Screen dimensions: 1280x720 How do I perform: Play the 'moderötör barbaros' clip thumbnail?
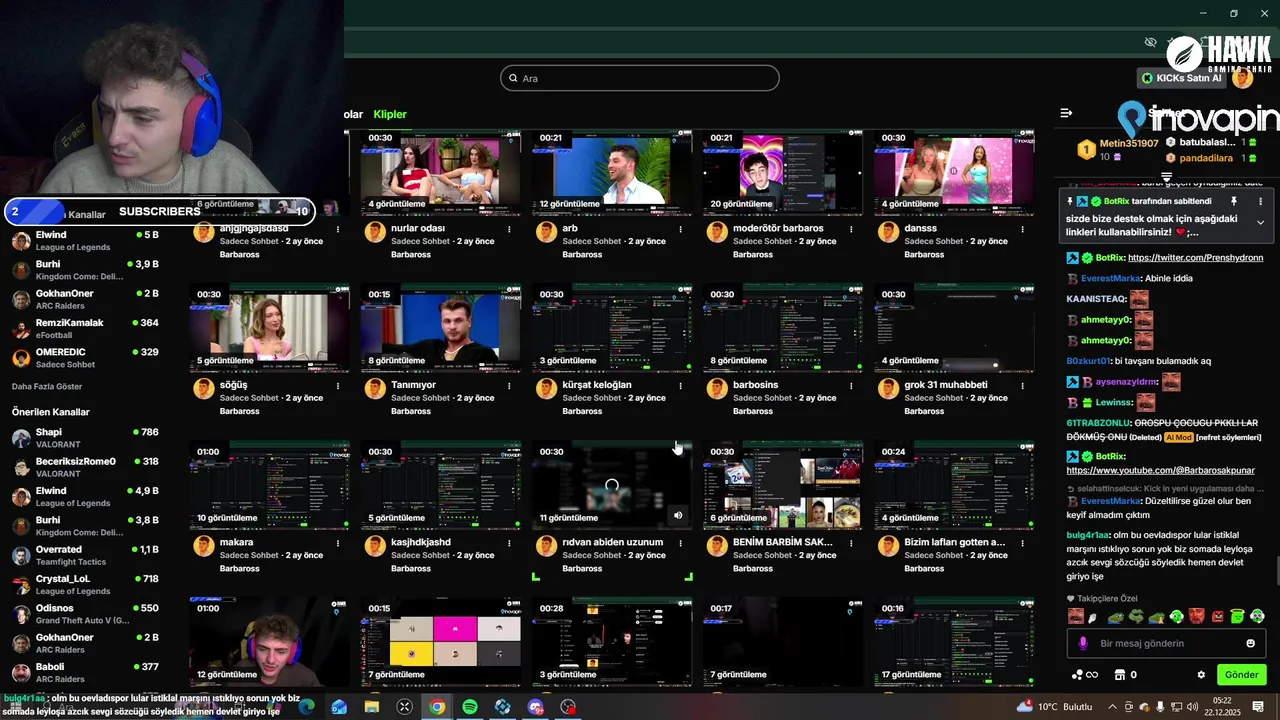(x=782, y=171)
